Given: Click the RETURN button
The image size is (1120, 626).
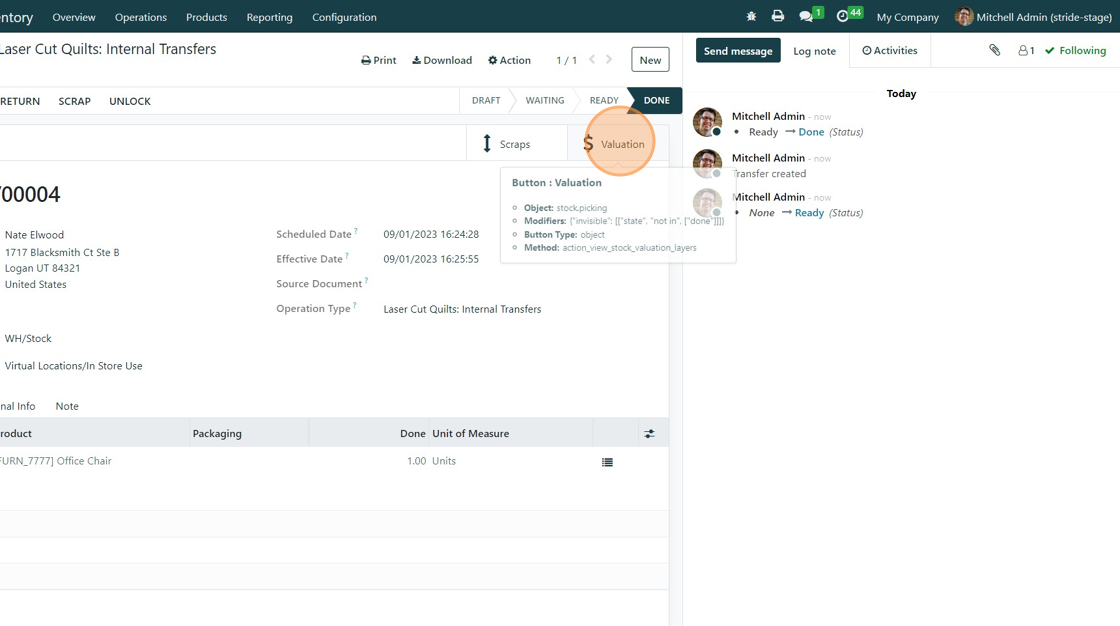Looking at the screenshot, I should [x=20, y=101].
